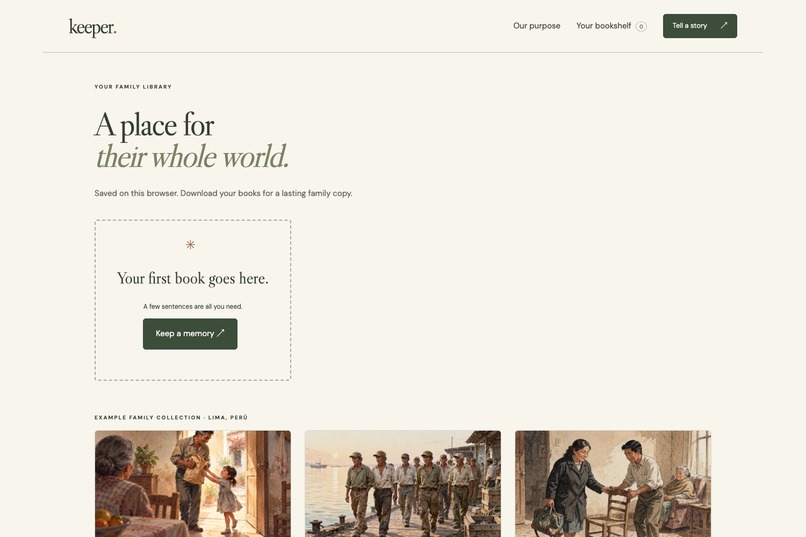
Task: Click 'Your first book goes here.' heading
Action: tap(193, 279)
